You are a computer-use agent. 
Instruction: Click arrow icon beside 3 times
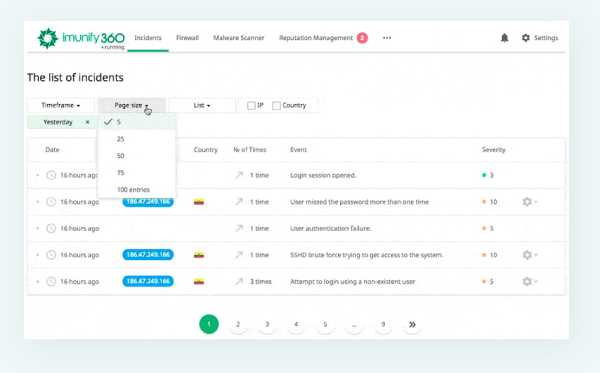(239, 282)
